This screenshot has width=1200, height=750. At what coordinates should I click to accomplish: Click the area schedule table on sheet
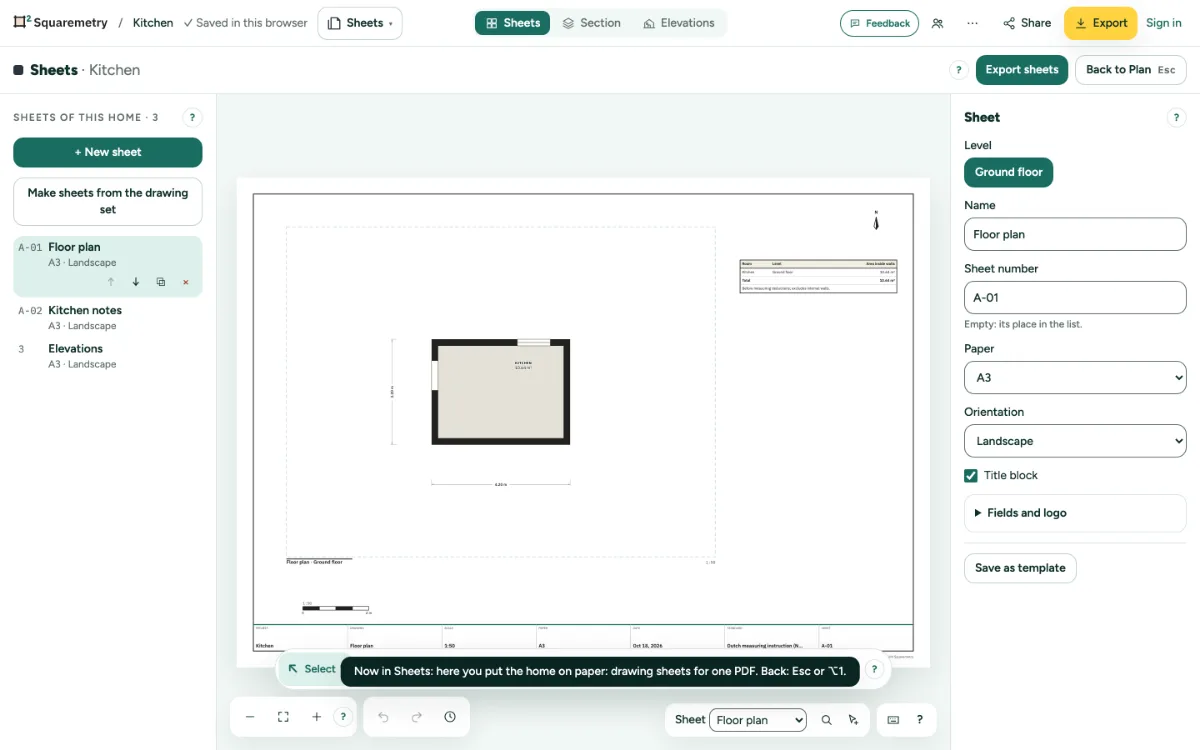818,276
